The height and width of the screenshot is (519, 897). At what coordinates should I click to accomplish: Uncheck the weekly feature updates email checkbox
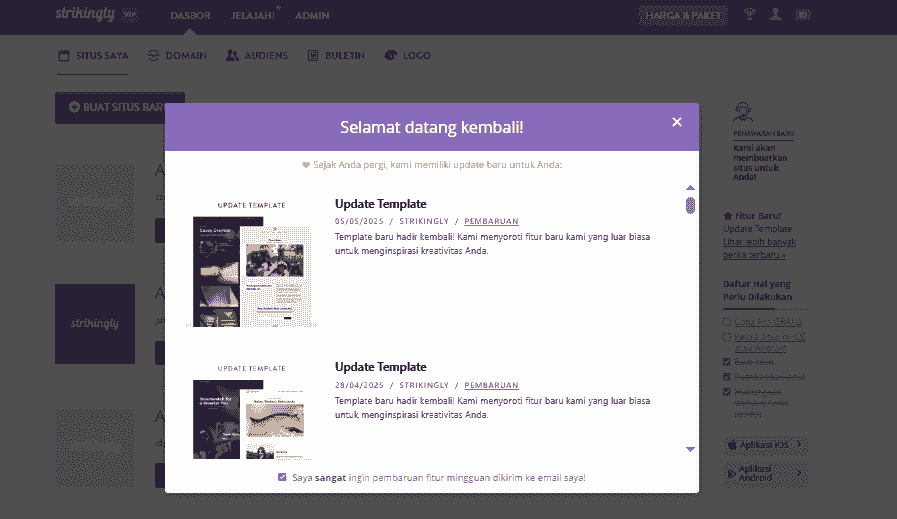coord(282,477)
